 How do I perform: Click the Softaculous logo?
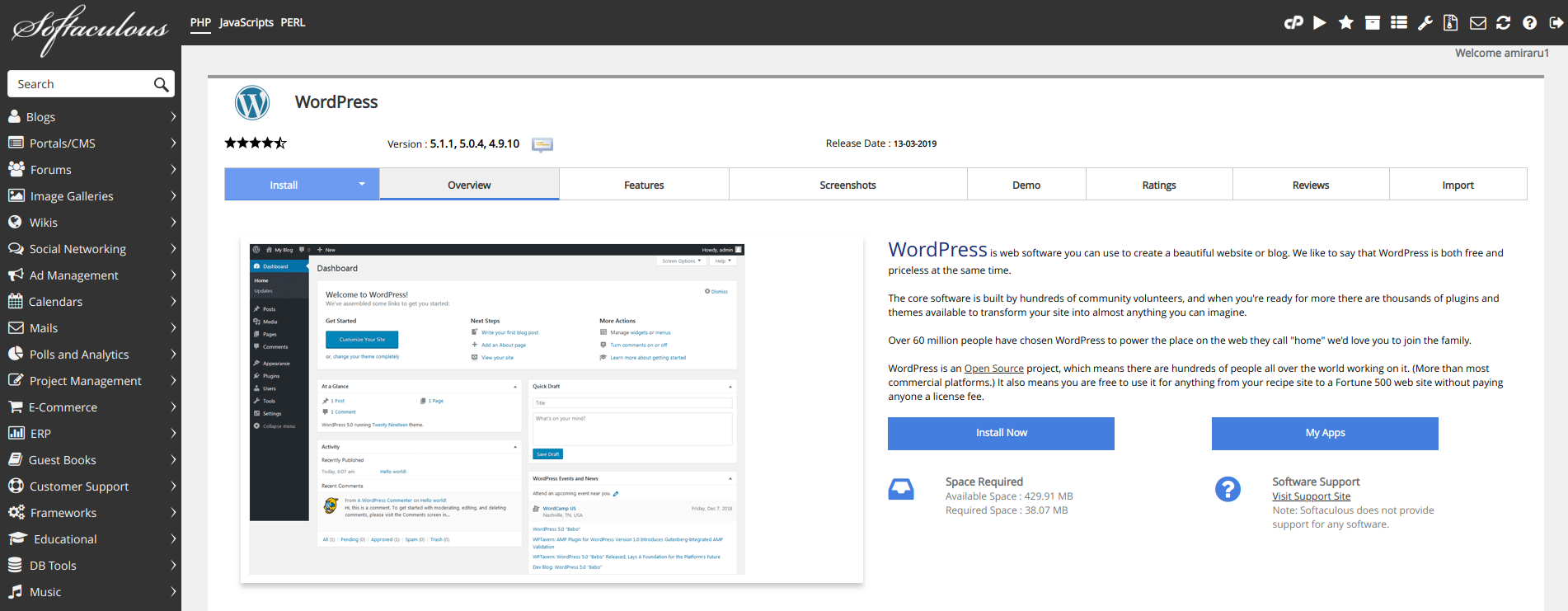pyautogui.click(x=90, y=30)
